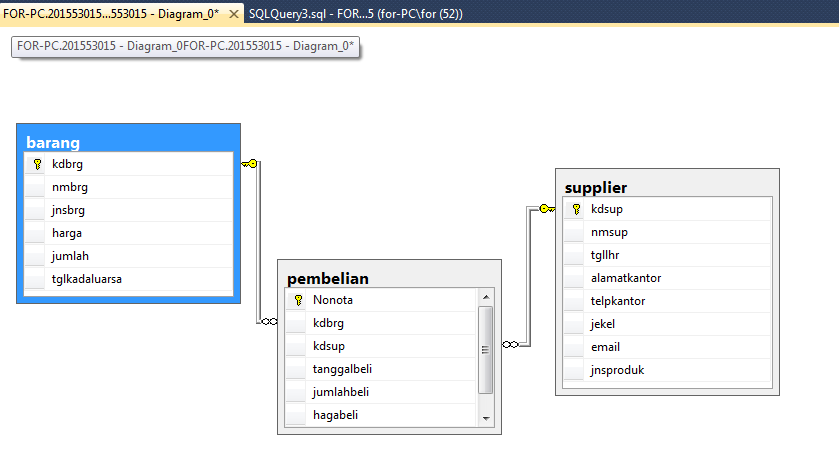Select the supplier table title

pos(596,187)
